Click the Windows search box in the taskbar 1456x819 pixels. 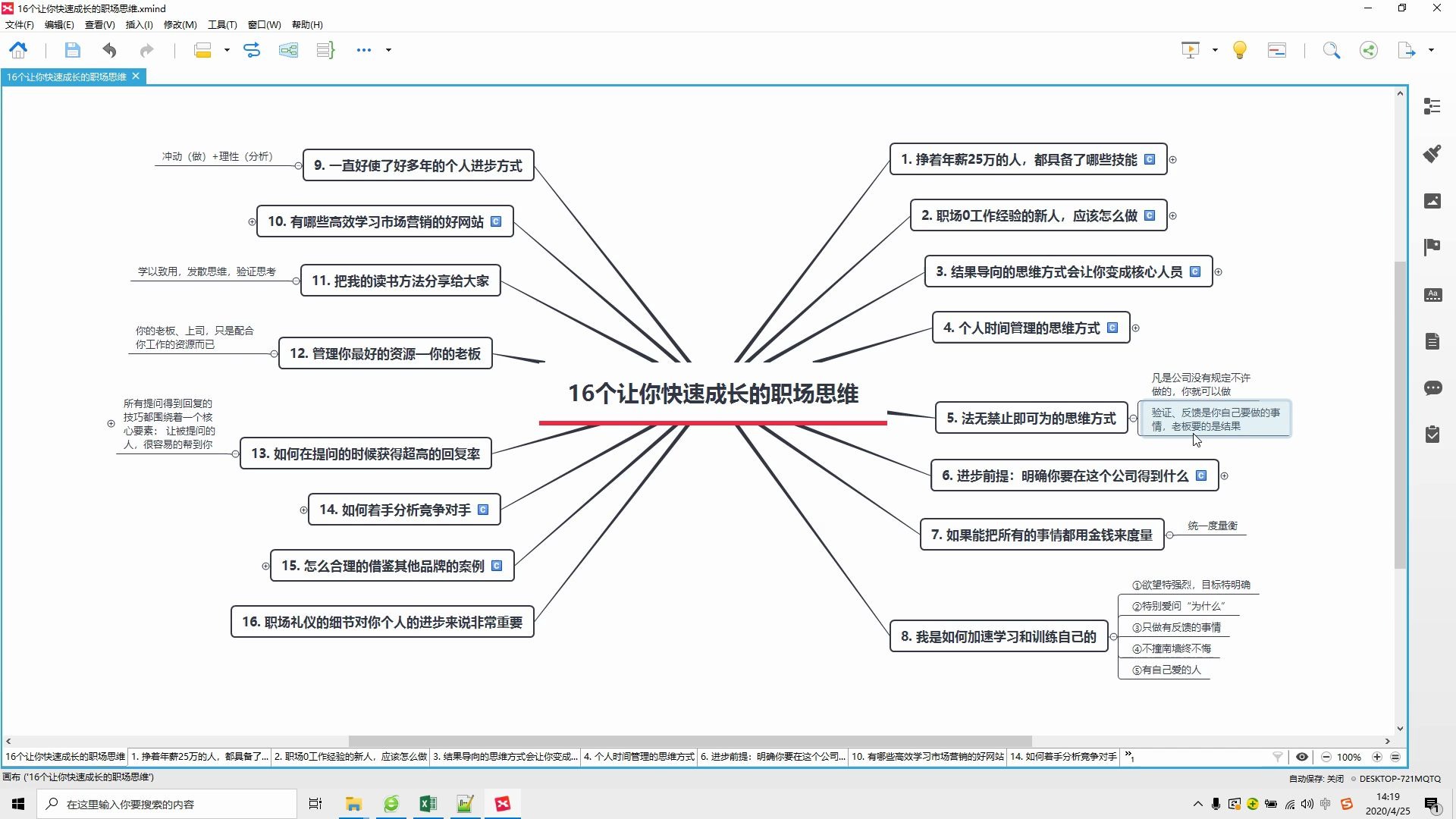[x=167, y=804]
